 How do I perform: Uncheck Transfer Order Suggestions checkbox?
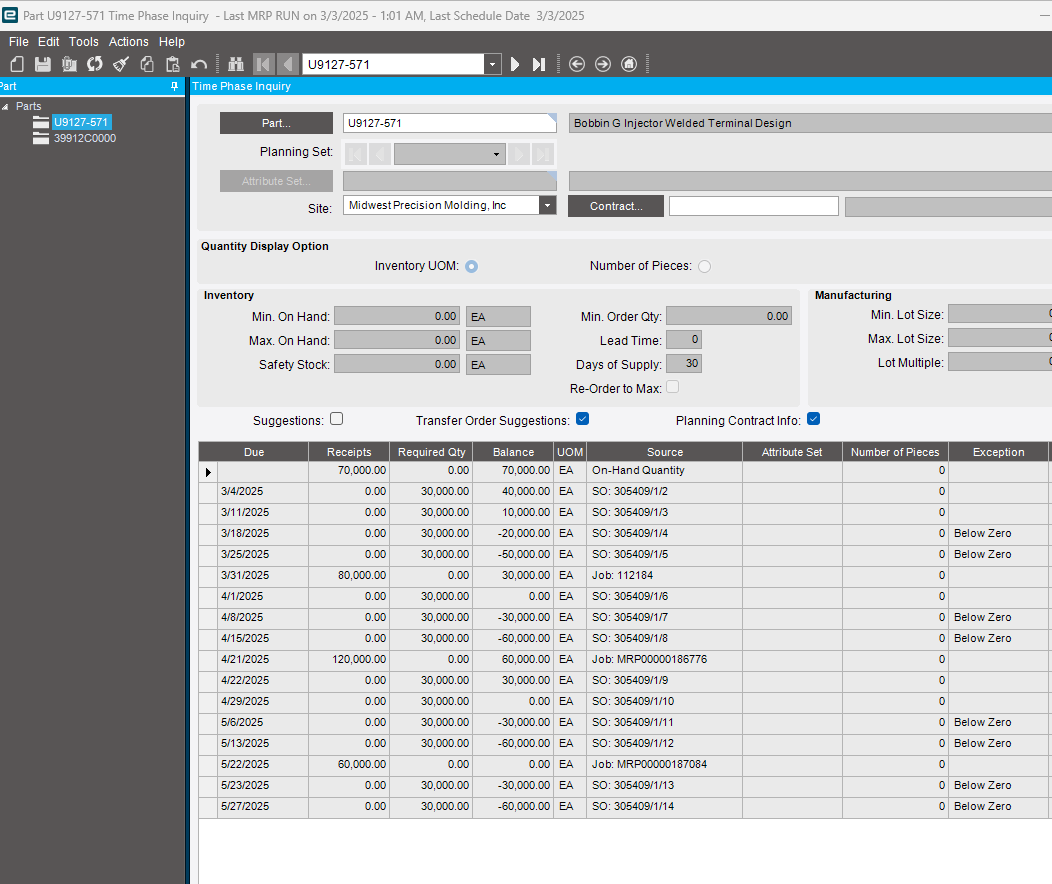582,419
